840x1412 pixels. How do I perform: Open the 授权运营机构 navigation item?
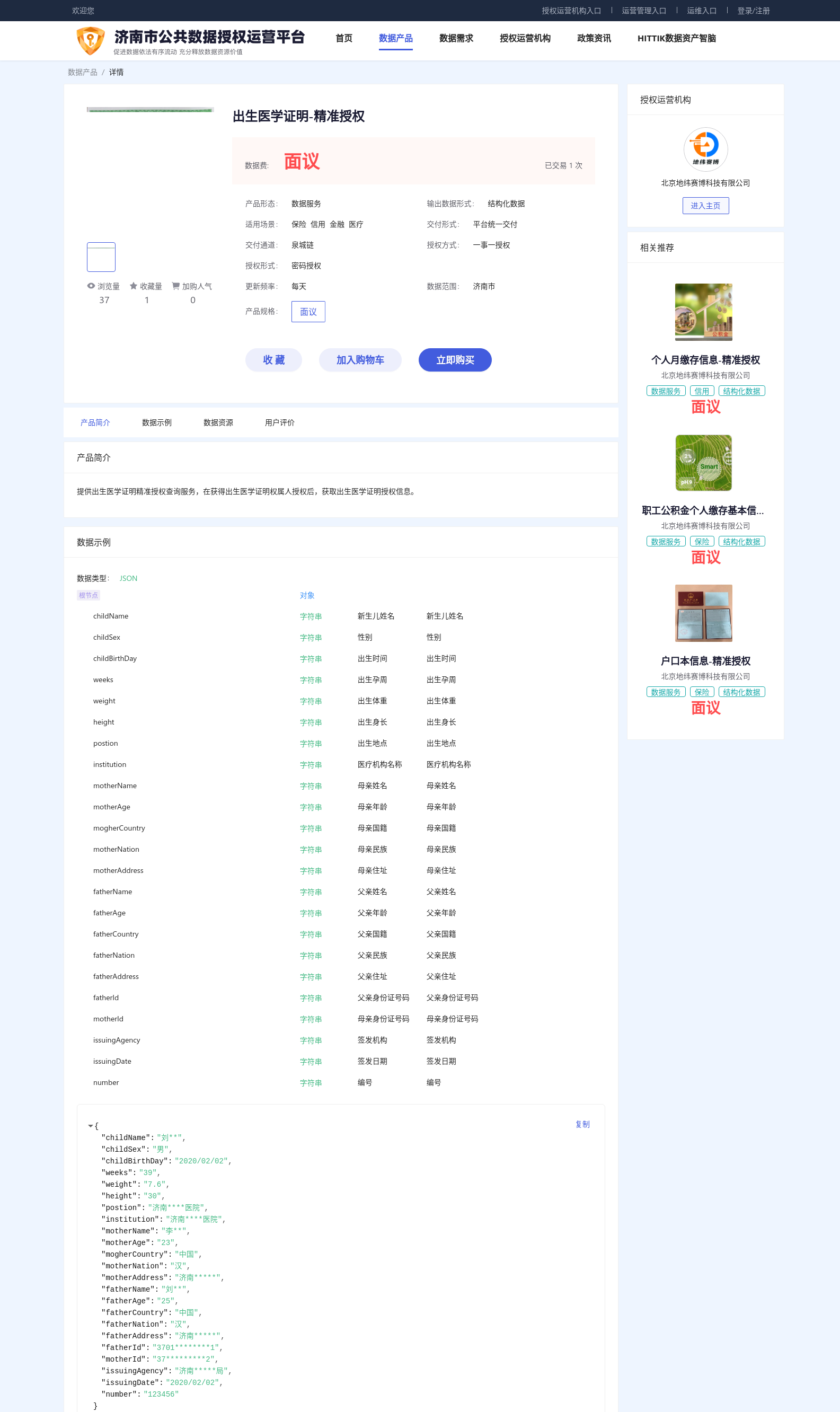pos(525,39)
